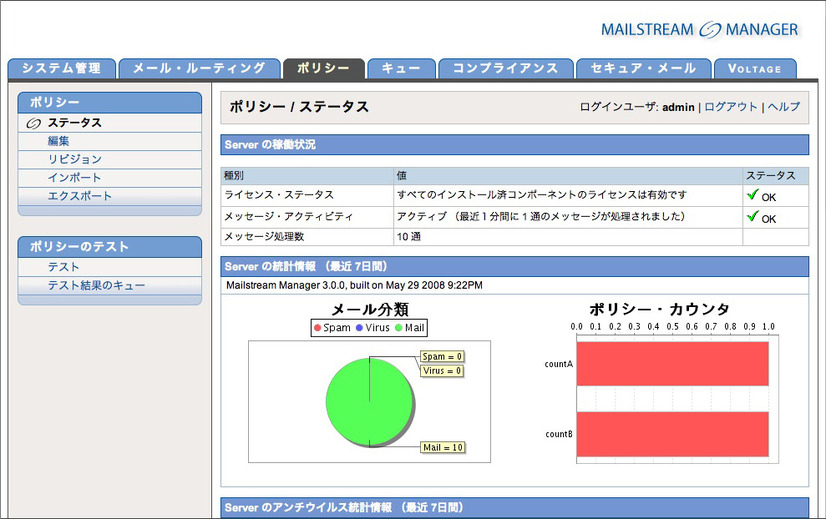Click the license validity message text

pyautogui.click(x=542, y=195)
